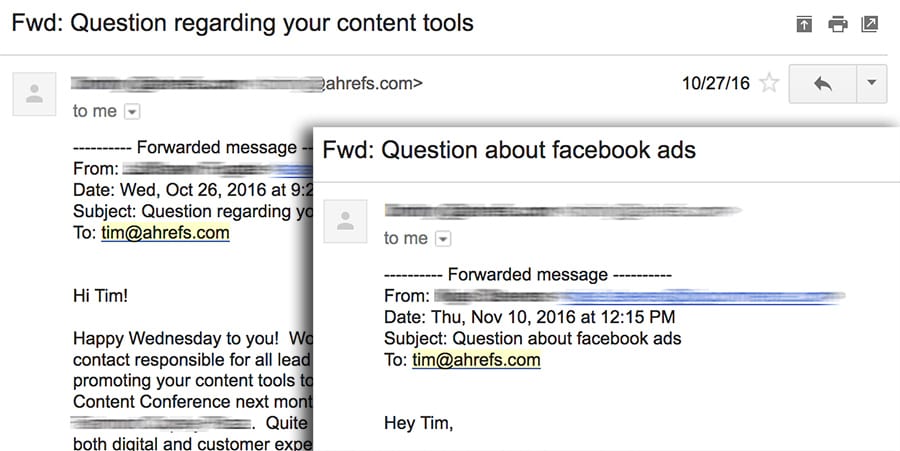Click the collapse all icon

pyautogui.click(x=804, y=24)
